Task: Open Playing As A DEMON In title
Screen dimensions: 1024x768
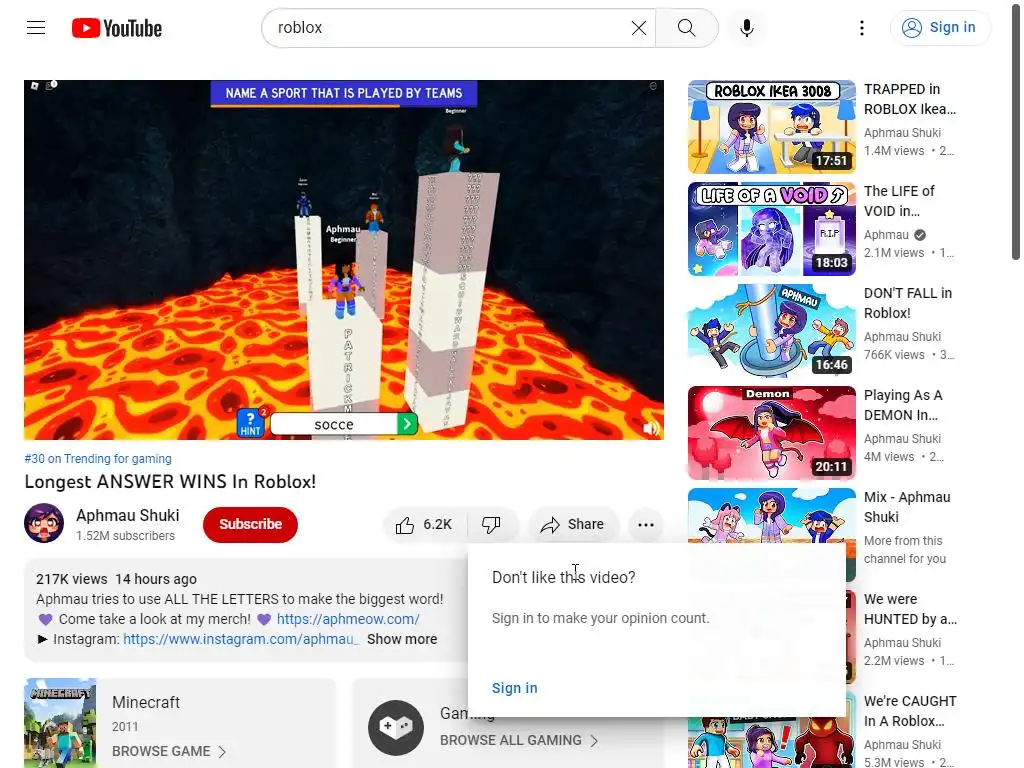Action: point(903,404)
